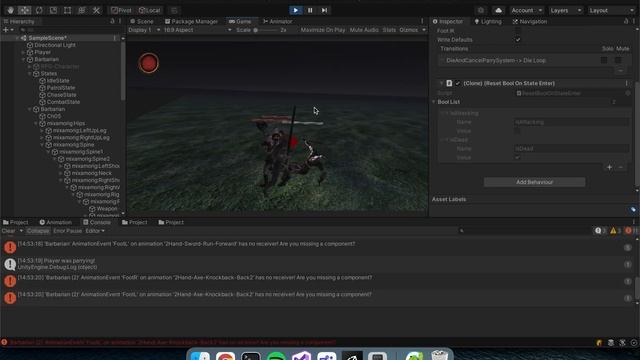The height and width of the screenshot is (360, 640).
Task: Select the Weapon object in Hierarchy
Action: (x=107, y=209)
